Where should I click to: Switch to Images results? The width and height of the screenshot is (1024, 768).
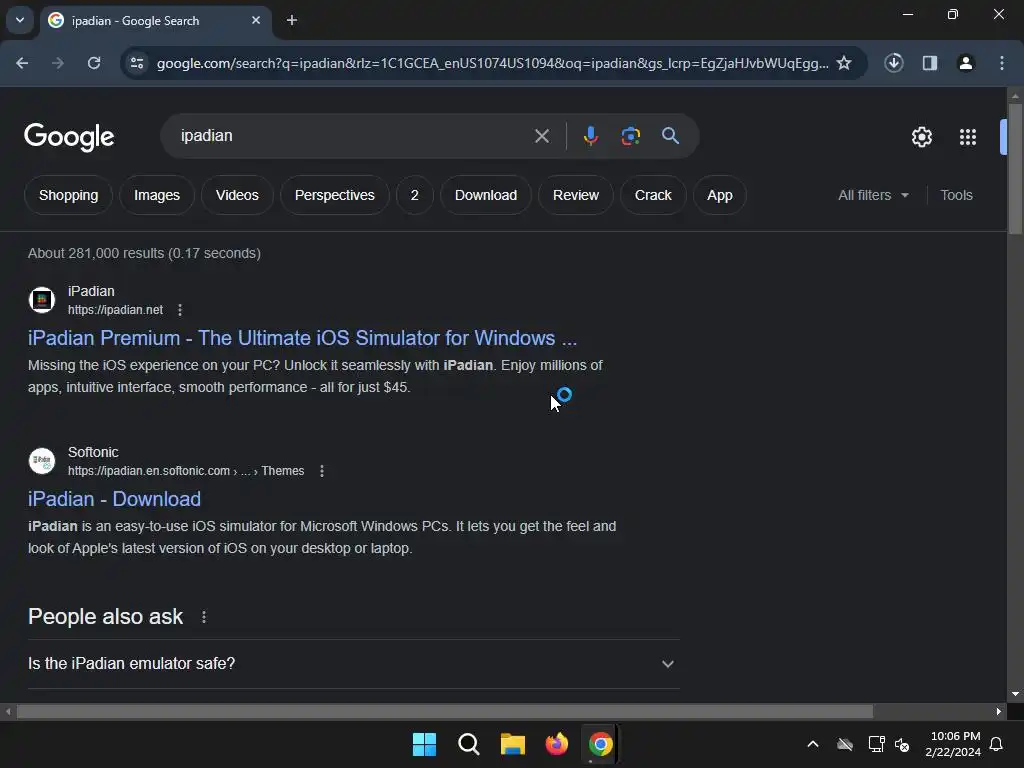coord(157,195)
